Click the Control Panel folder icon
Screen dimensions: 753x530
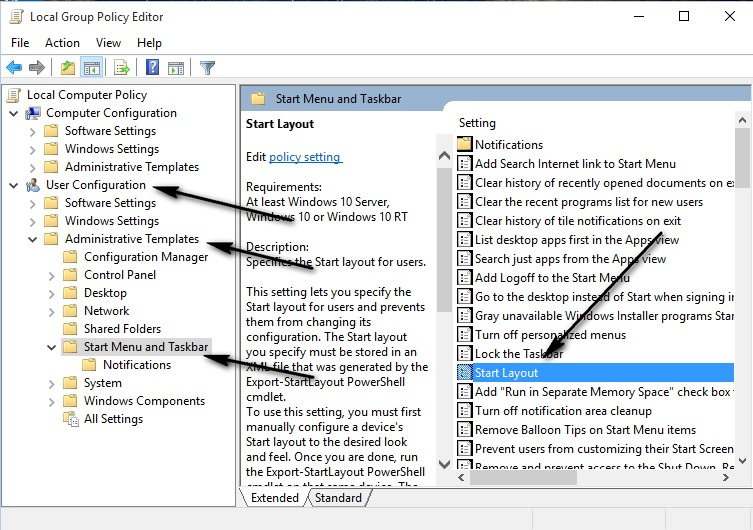(70, 275)
